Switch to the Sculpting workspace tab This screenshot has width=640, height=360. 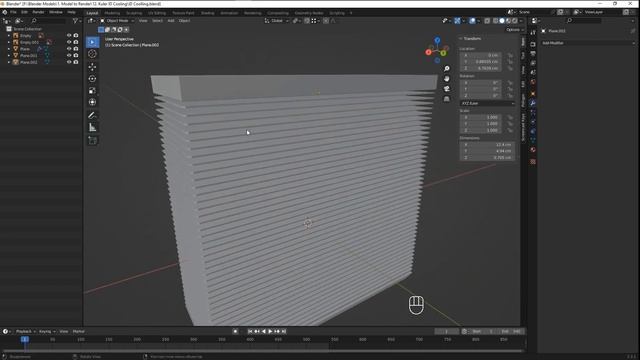pos(134,13)
